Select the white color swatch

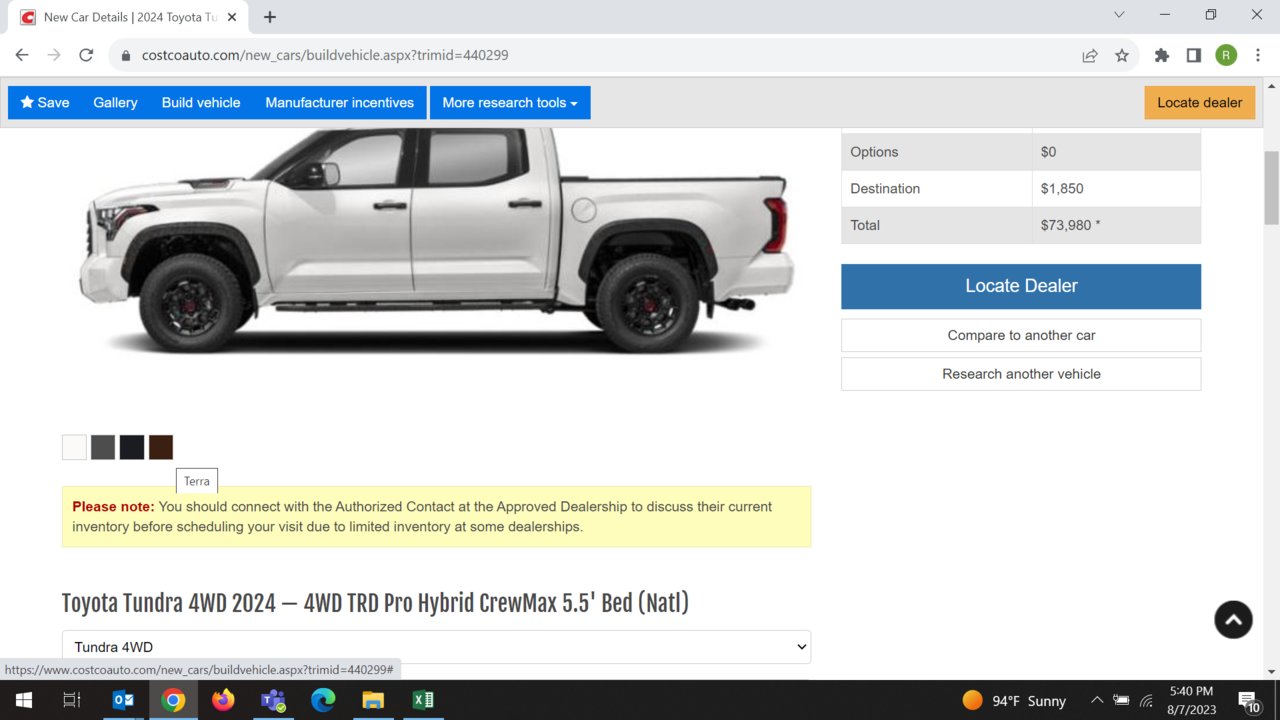pyautogui.click(x=74, y=447)
